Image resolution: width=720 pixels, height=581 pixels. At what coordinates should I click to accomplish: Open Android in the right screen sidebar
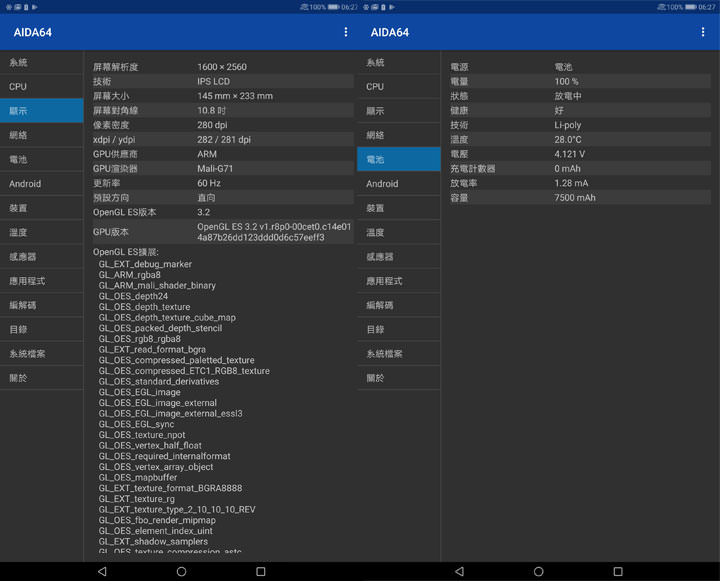coord(398,184)
